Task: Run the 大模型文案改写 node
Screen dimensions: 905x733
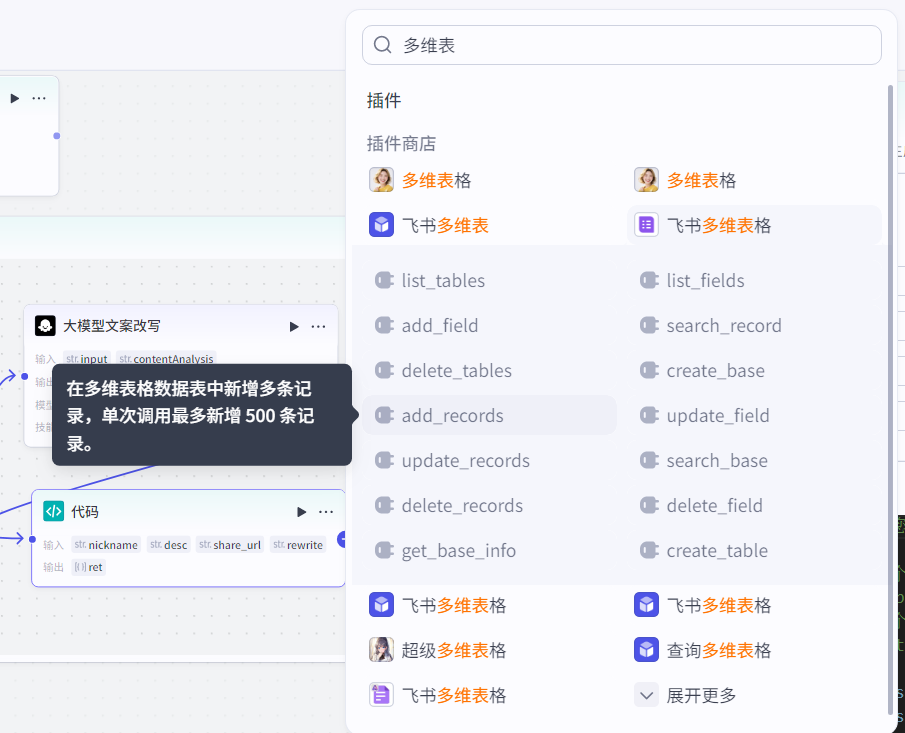Action: [294, 327]
